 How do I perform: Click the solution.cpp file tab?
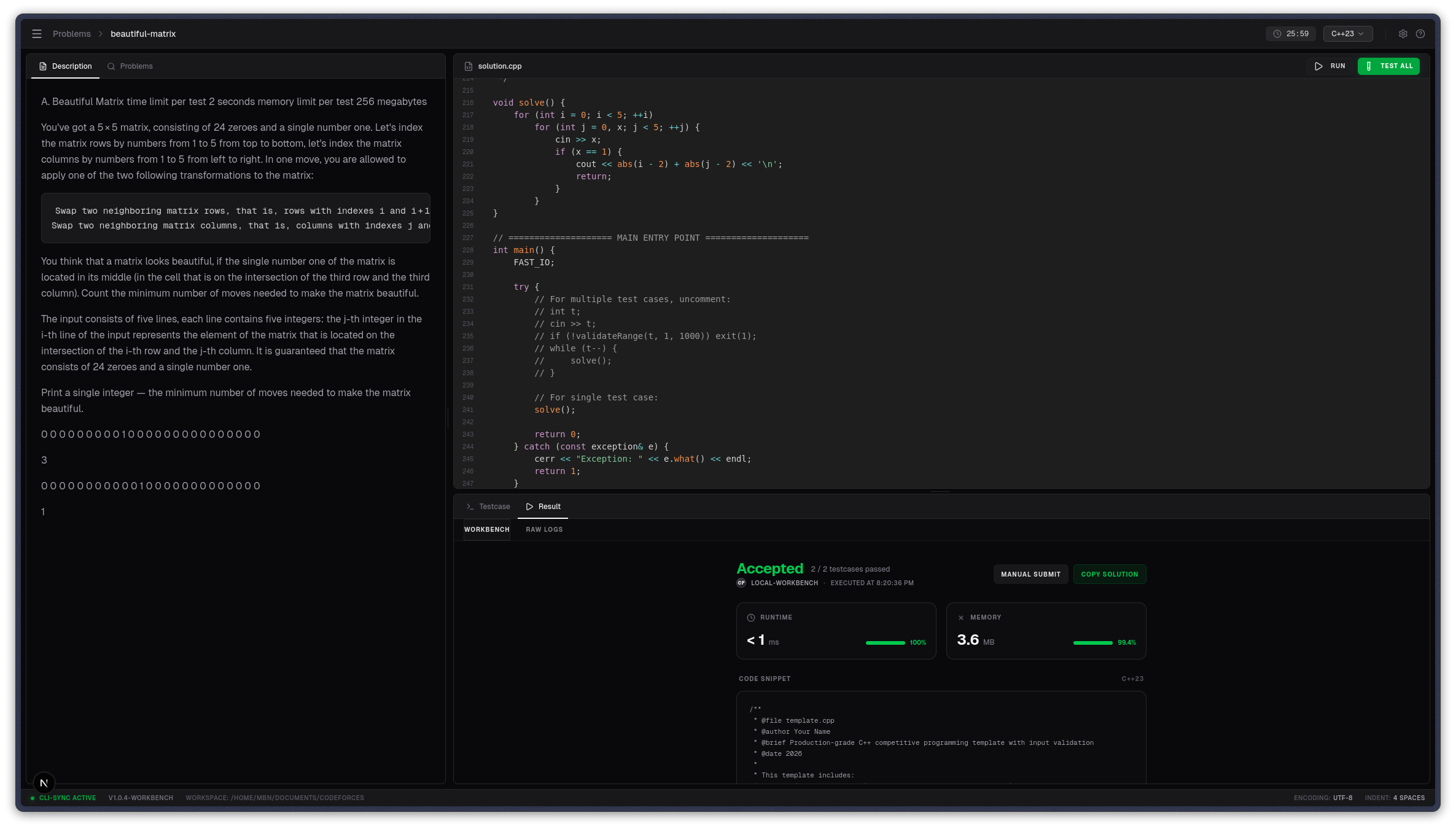(493, 66)
